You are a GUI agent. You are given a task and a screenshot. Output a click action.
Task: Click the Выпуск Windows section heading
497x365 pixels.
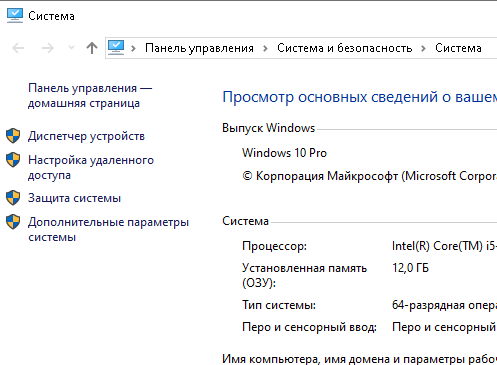click(x=269, y=128)
